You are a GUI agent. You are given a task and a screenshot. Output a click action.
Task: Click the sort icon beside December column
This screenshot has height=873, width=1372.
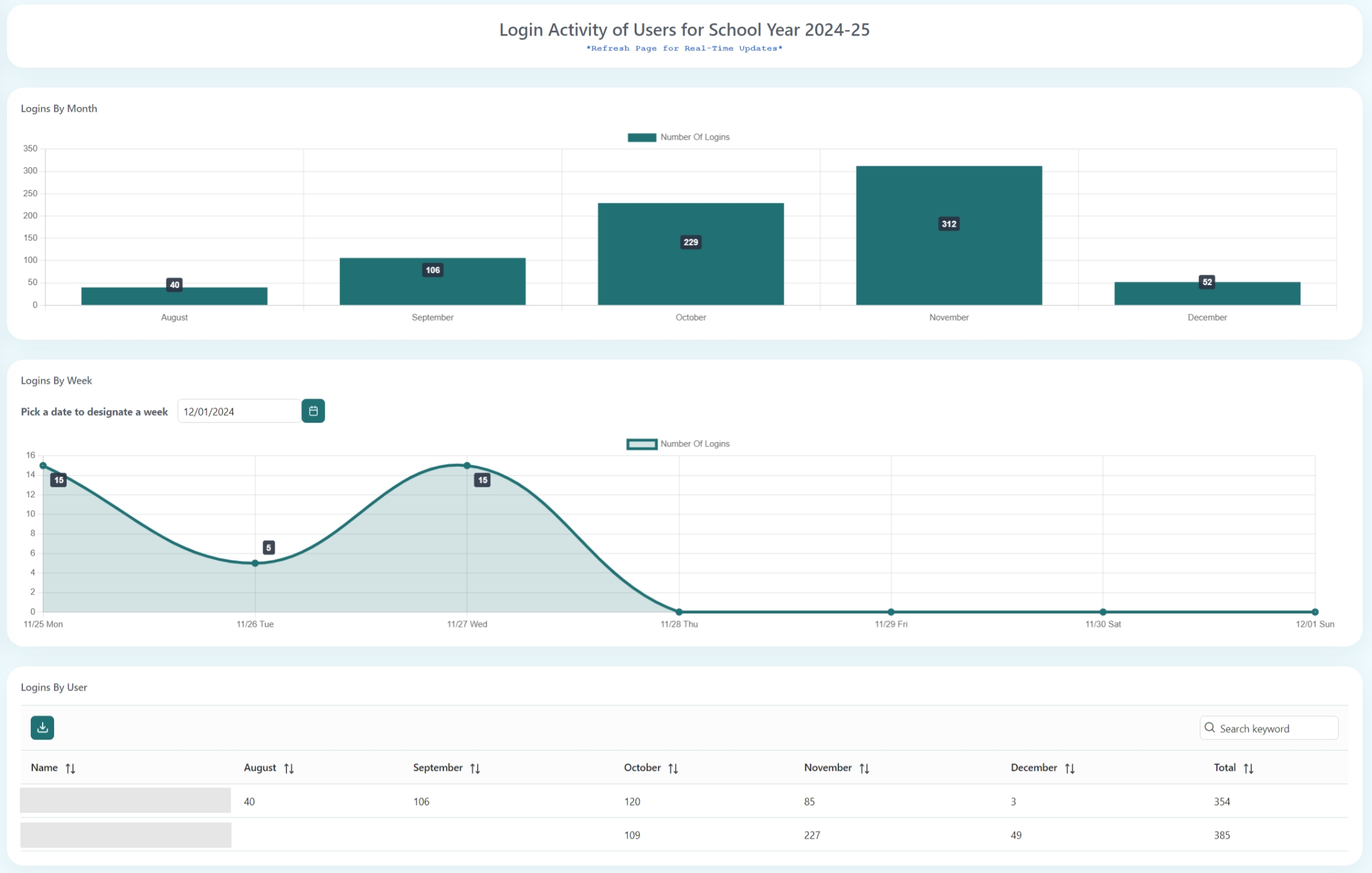click(x=1071, y=768)
